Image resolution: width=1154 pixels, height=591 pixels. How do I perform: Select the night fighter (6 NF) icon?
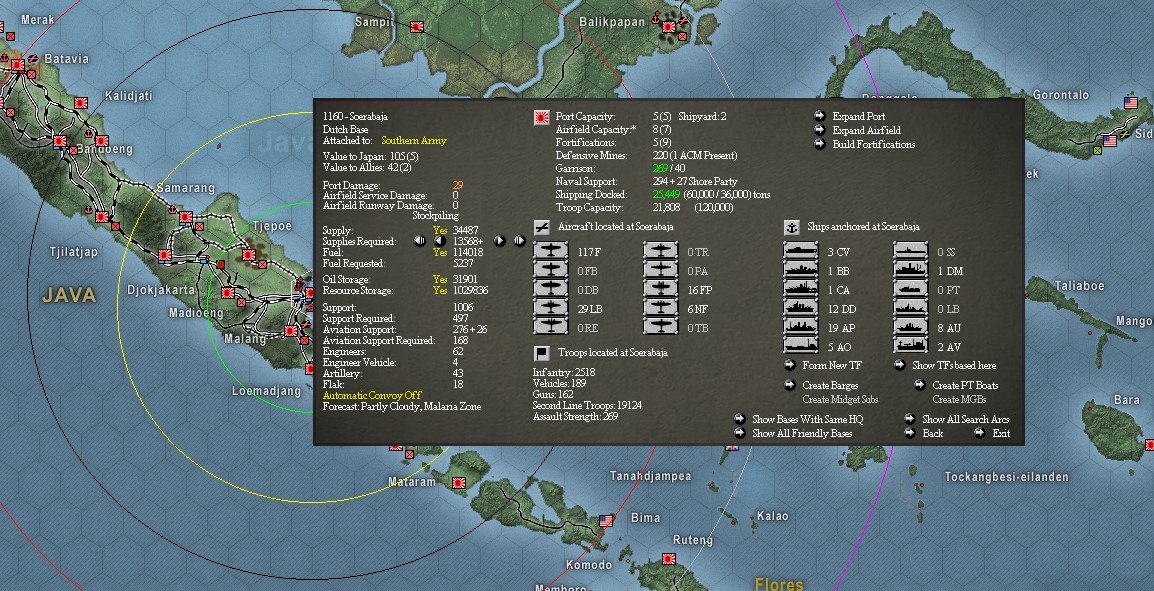pyautogui.click(x=660, y=308)
